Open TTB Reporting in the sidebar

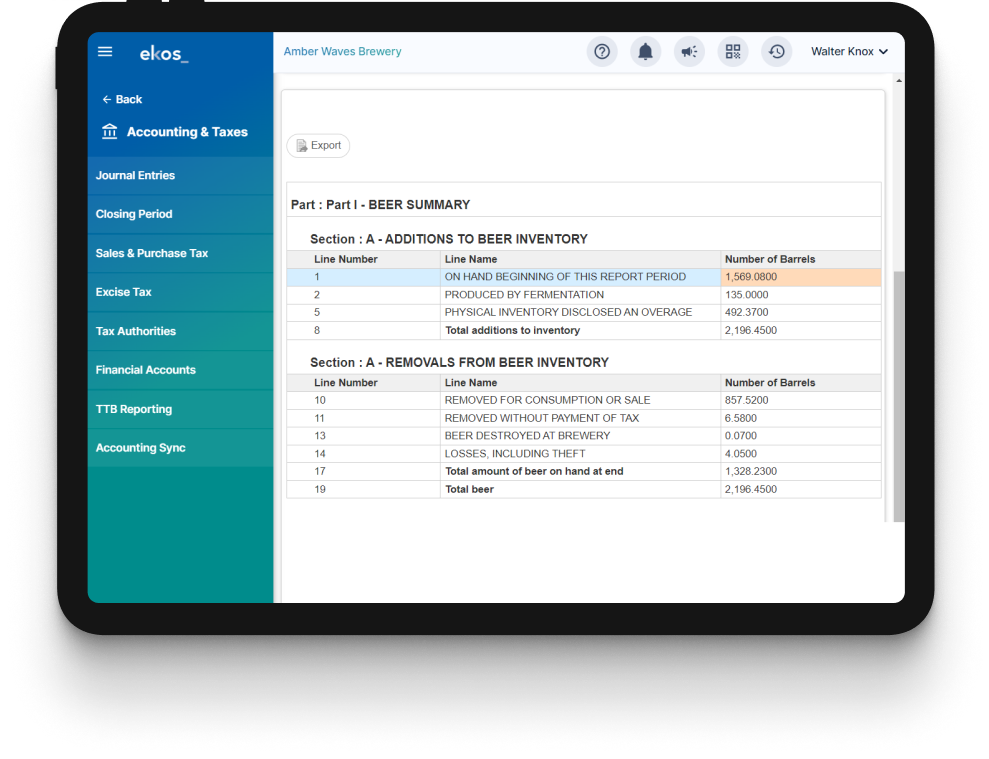coord(180,409)
